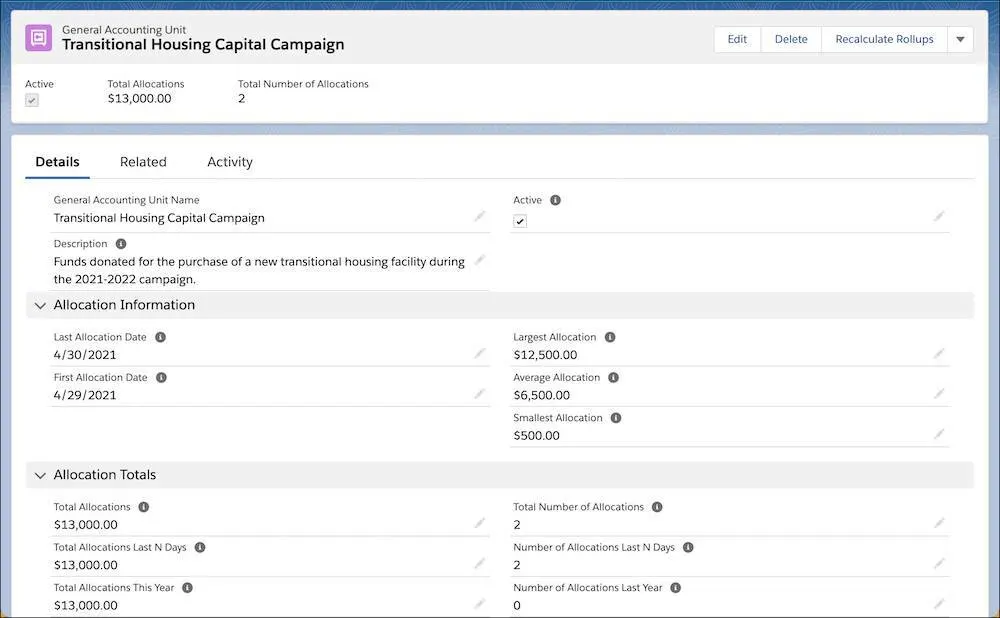The image size is (1000, 618).
Task: Click the Active checkbox in the header summary
Action: pos(32,100)
